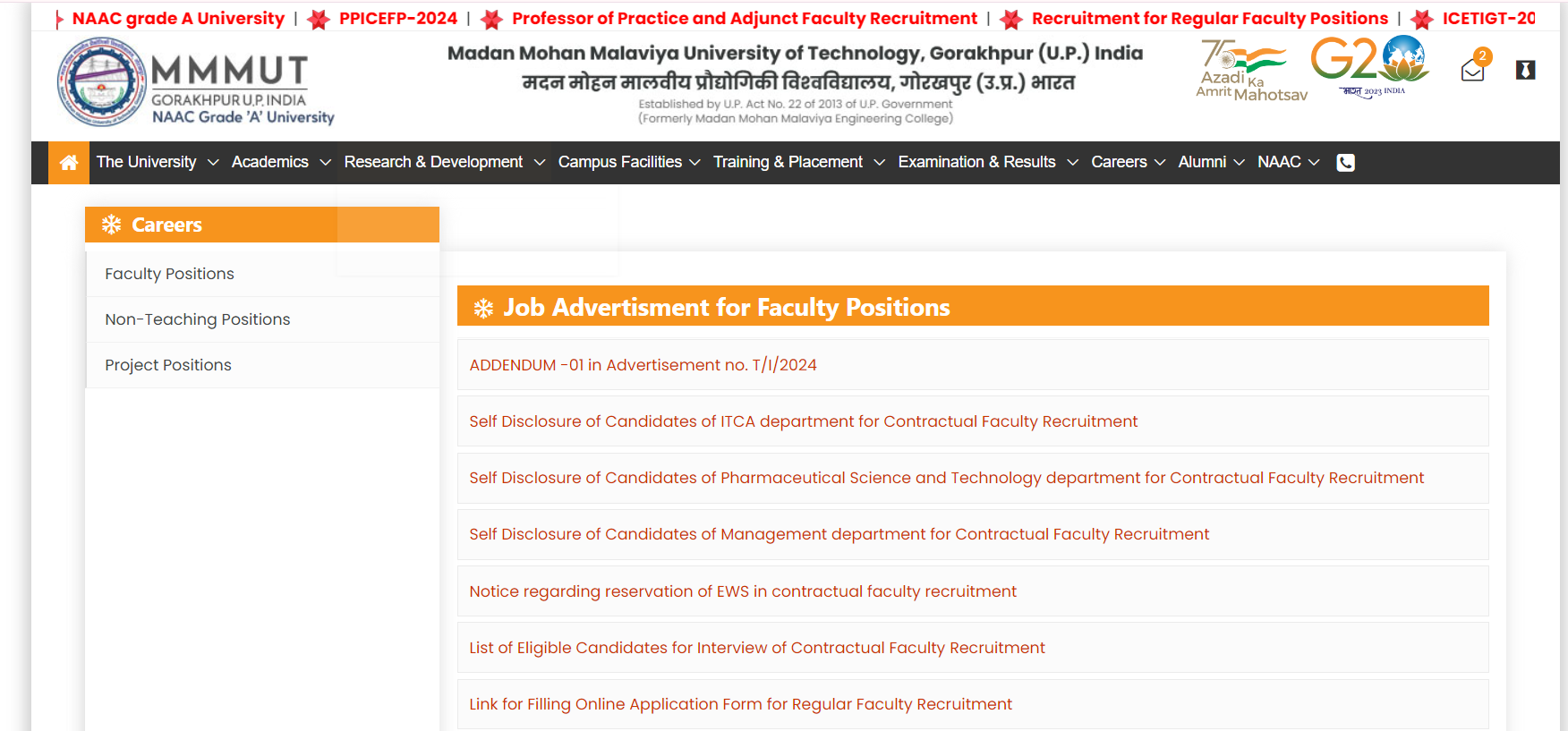This screenshot has width=1568, height=731.
Task: Click the snowflake icon in Careers sidebar header
Action: tap(111, 225)
